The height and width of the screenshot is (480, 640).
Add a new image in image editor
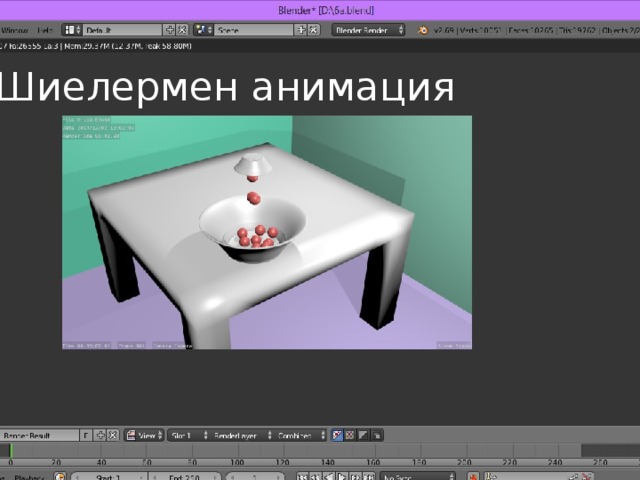[100, 436]
